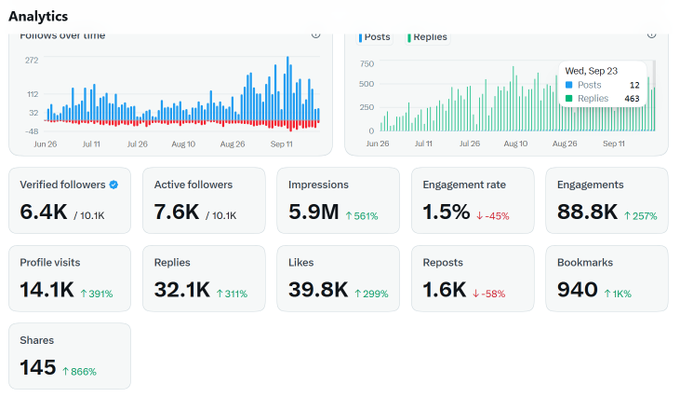Toggle the Posts legend chip
Viewport: 680px width, 397px height.
[375, 37]
